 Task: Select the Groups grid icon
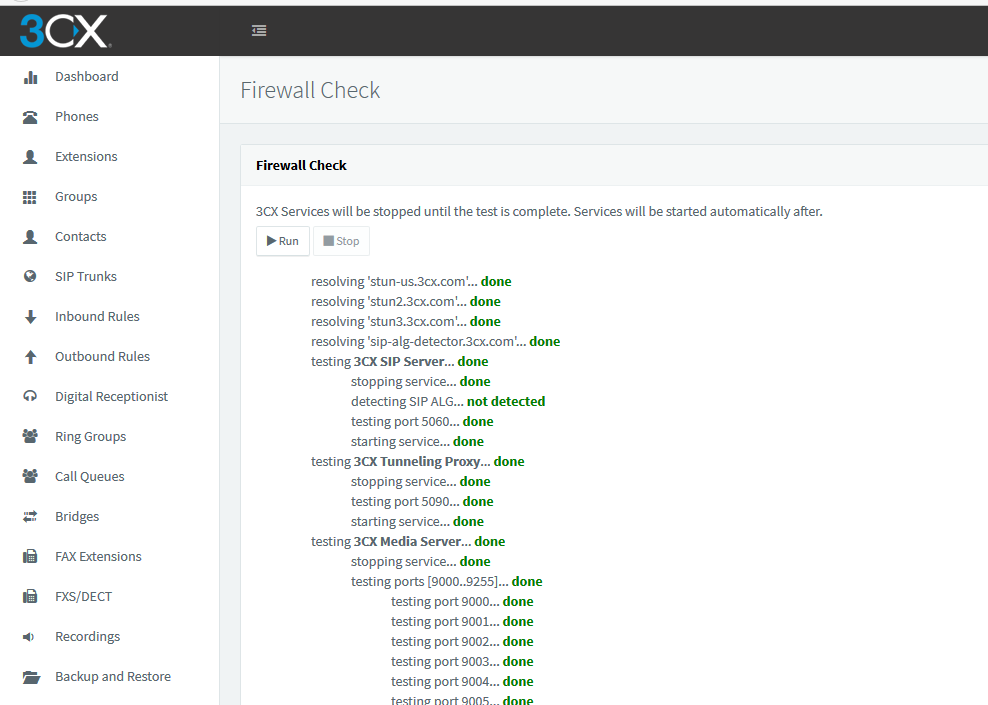[30, 197]
